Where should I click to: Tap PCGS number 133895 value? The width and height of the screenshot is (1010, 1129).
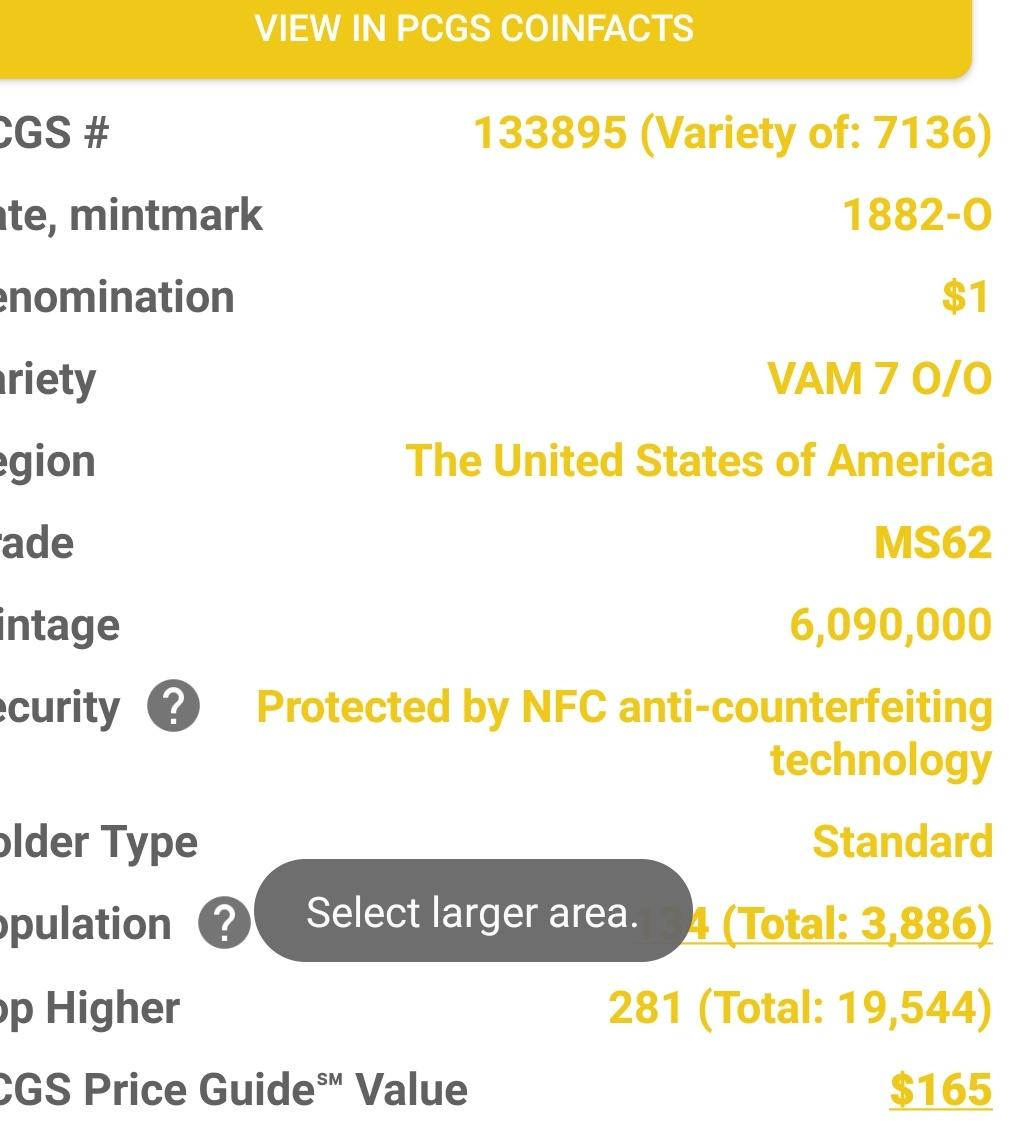(732, 134)
